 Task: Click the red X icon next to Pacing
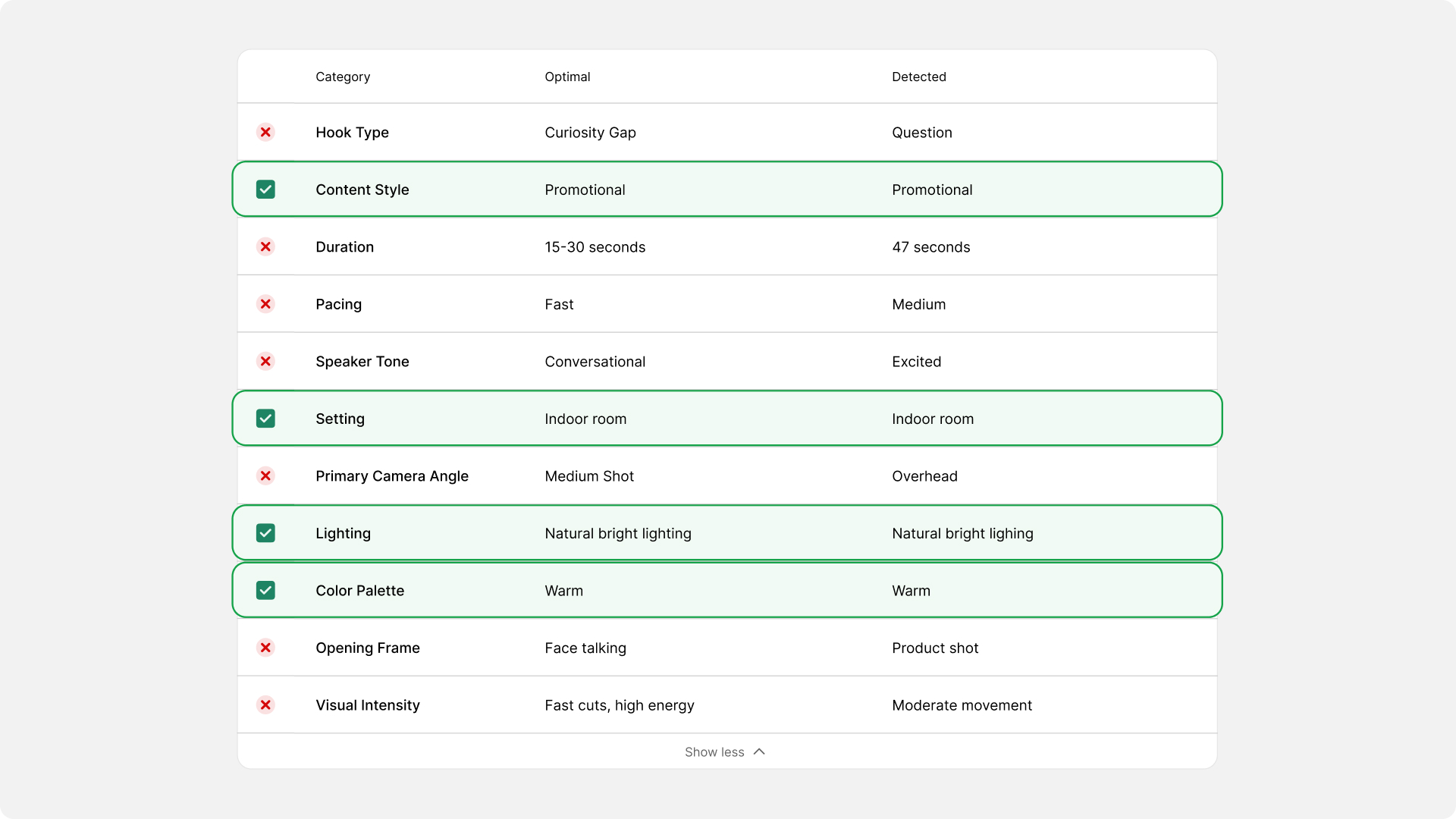[265, 304]
